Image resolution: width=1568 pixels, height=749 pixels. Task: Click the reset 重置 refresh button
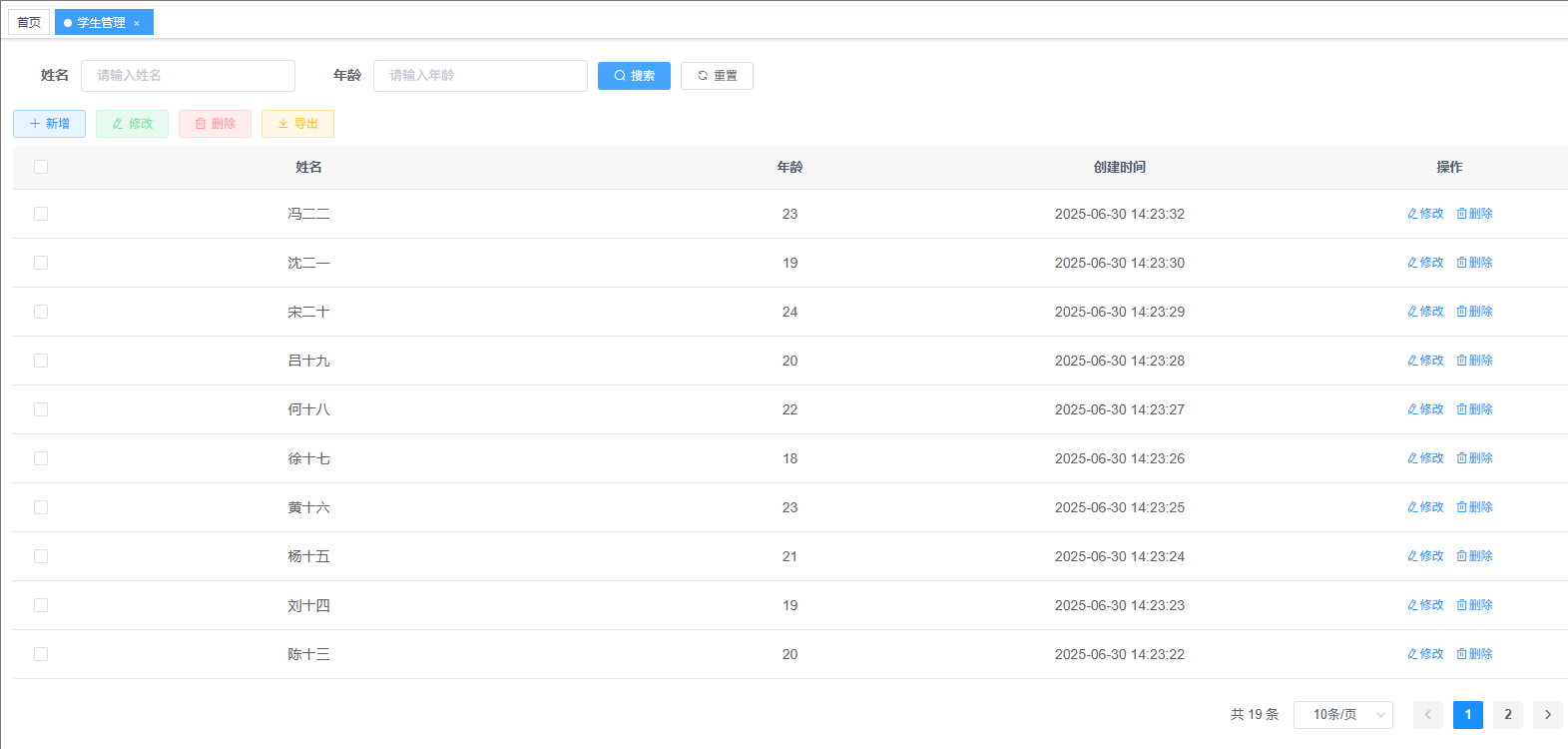click(717, 76)
